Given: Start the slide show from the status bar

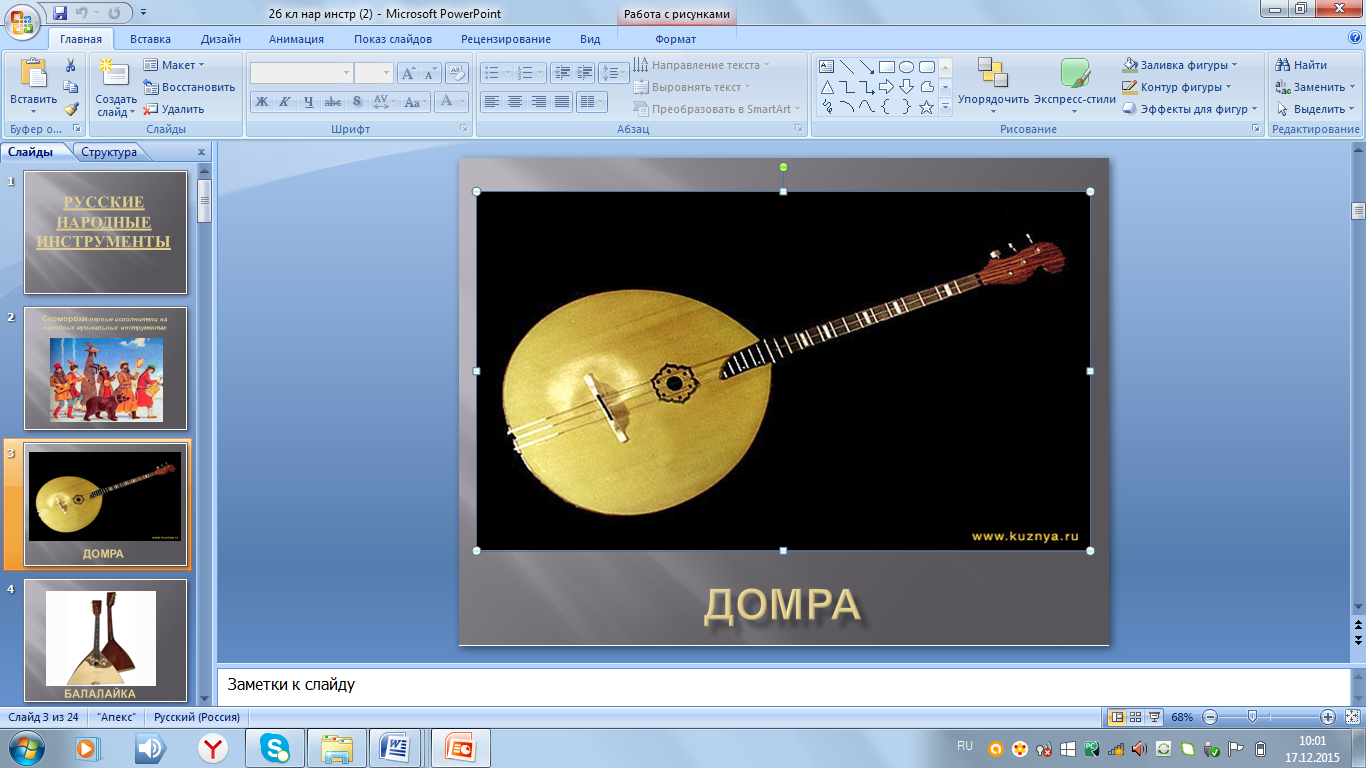Looking at the screenshot, I should pyautogui.click(x=1154, y=717).
